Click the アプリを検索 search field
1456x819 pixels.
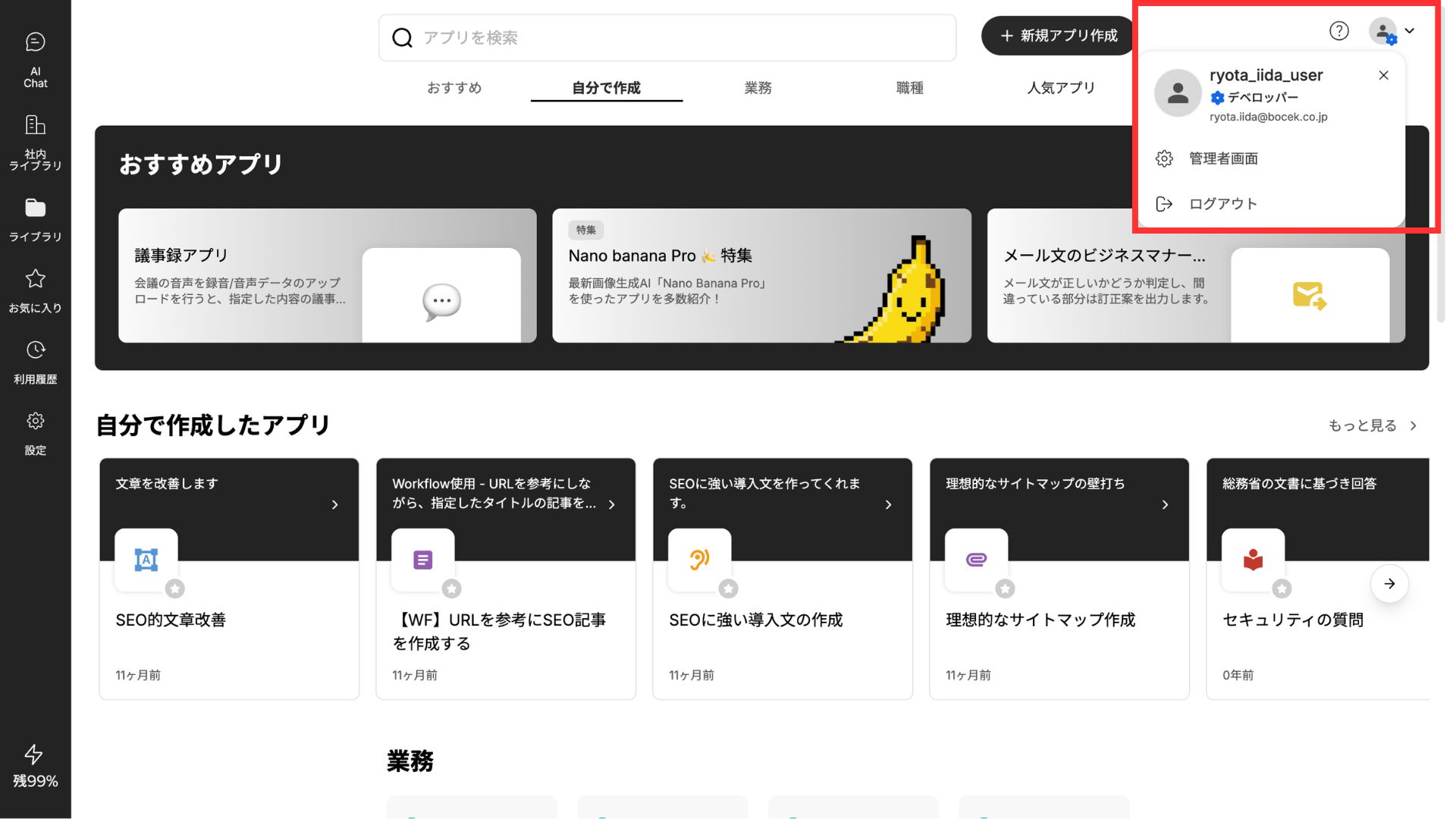click(667, 38)
